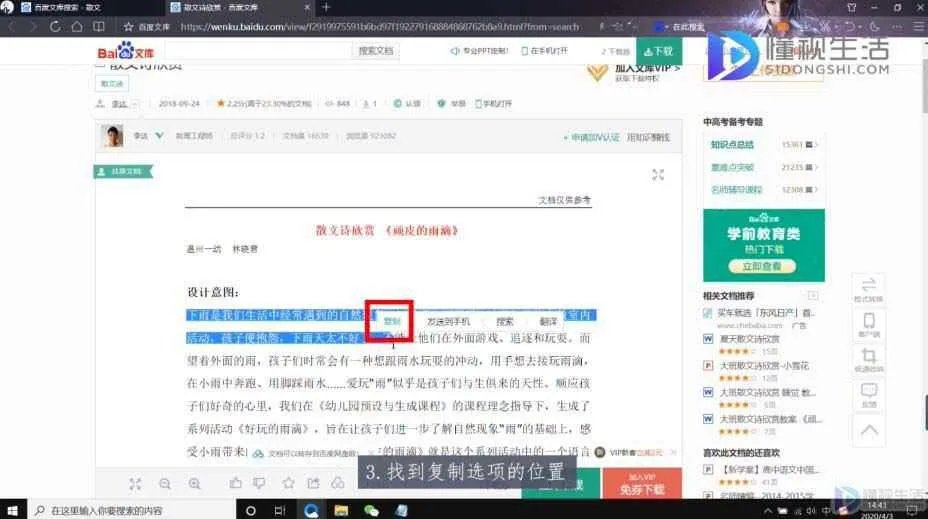Open the 买车就选「东风日产」ad link

click(766, 313)
